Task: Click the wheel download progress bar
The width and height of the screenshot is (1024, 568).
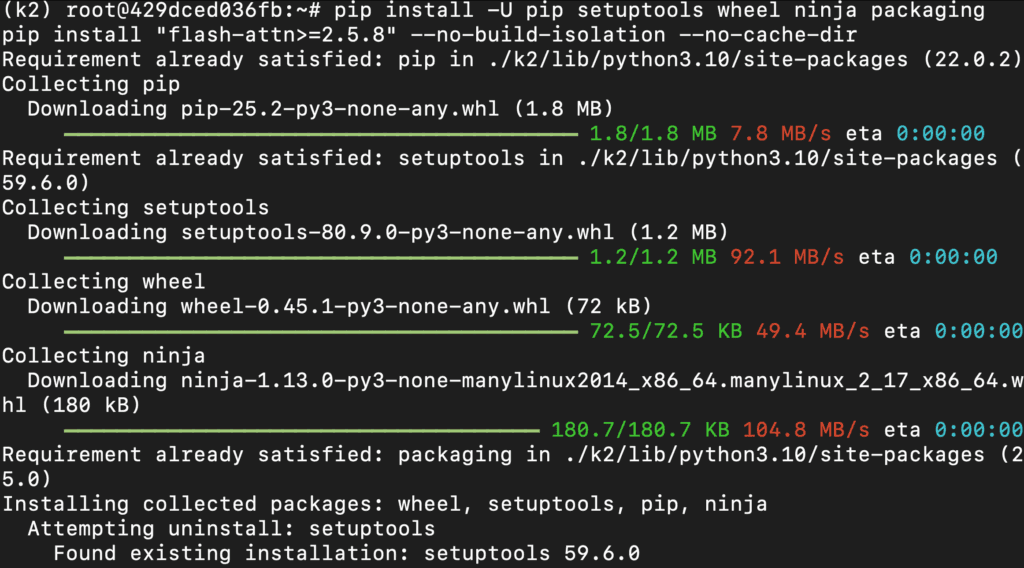Action: [320, 331]
